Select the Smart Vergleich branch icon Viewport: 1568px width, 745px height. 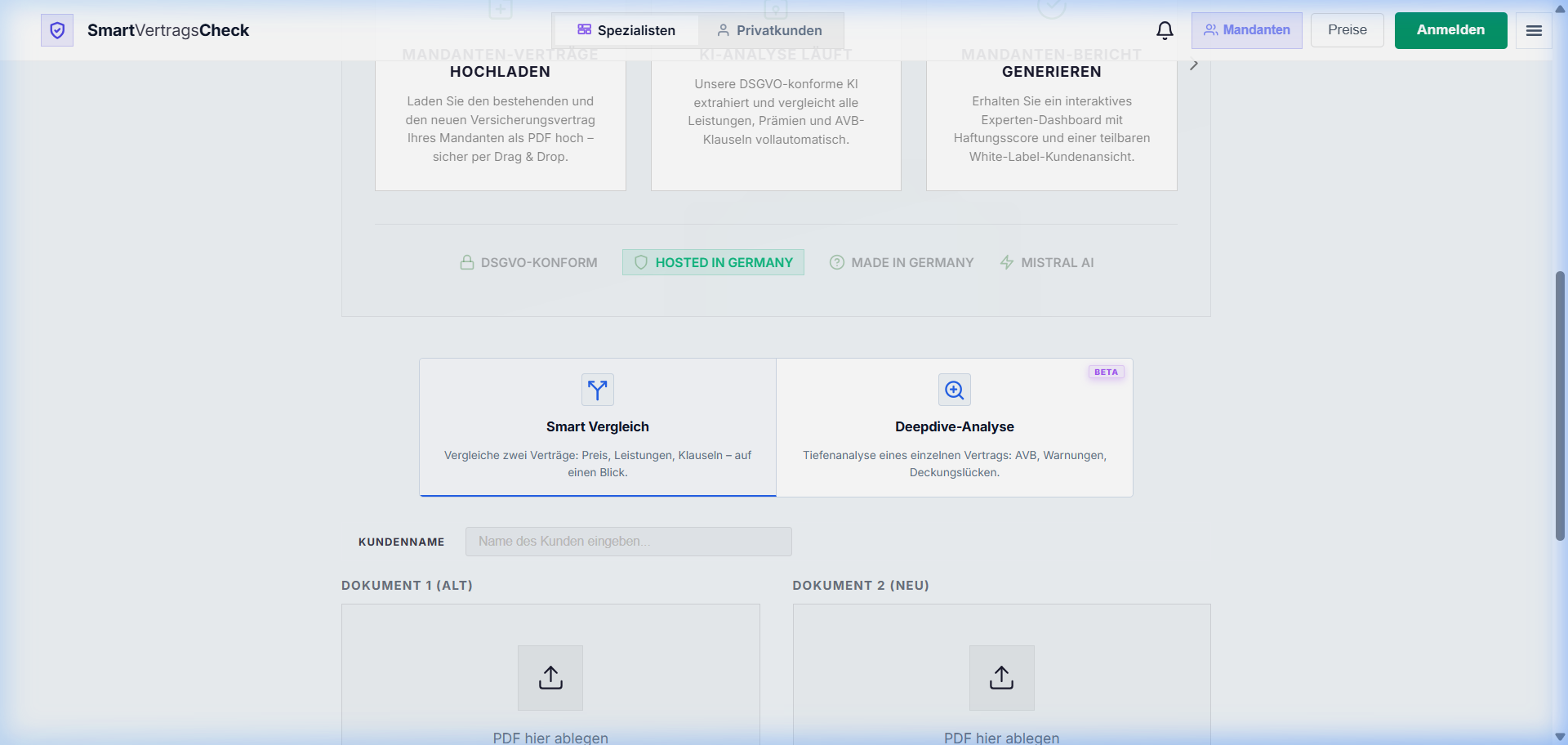point(597,390)
